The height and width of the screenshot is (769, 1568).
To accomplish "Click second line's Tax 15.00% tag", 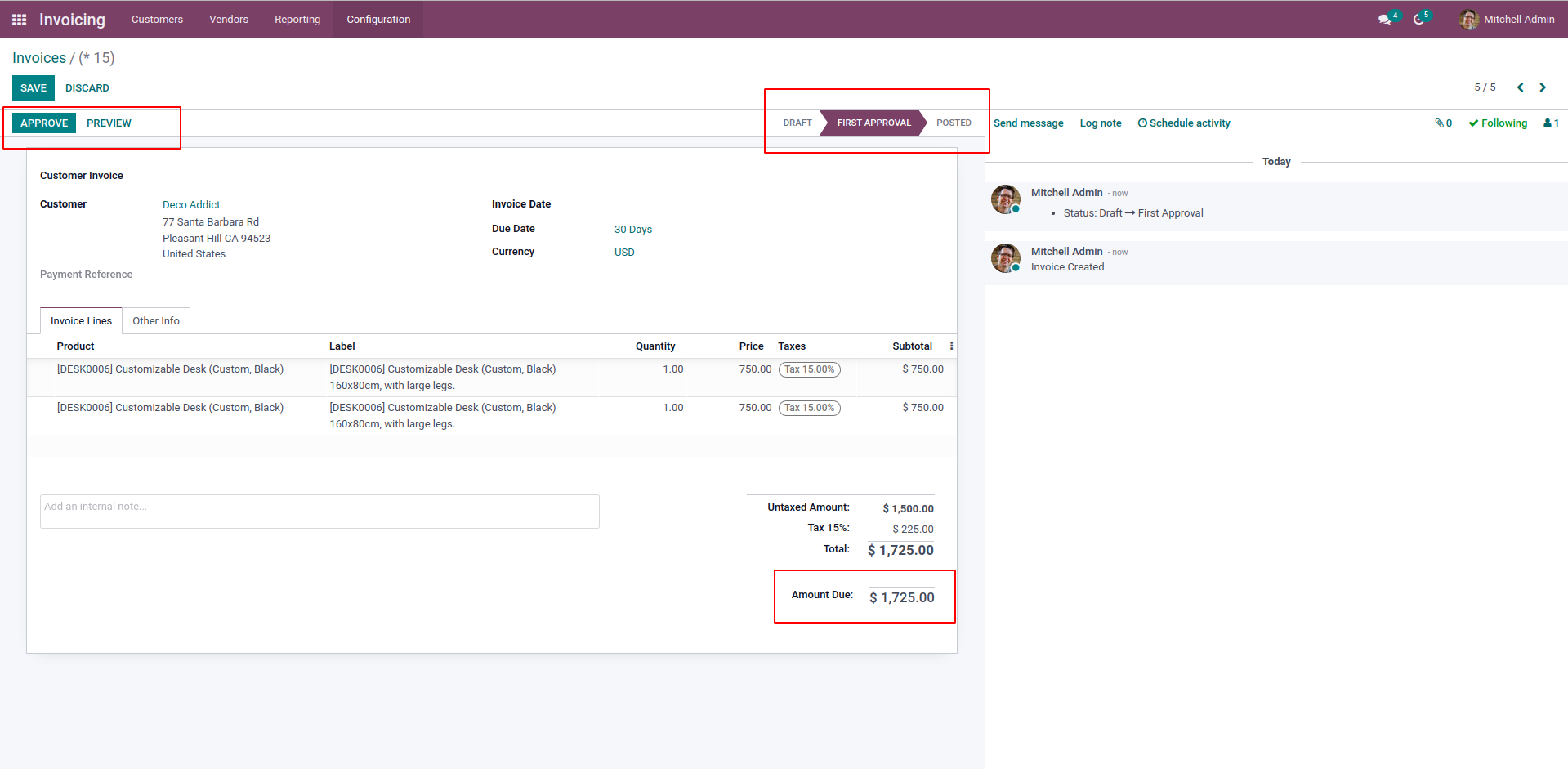I will coord(809,408).
